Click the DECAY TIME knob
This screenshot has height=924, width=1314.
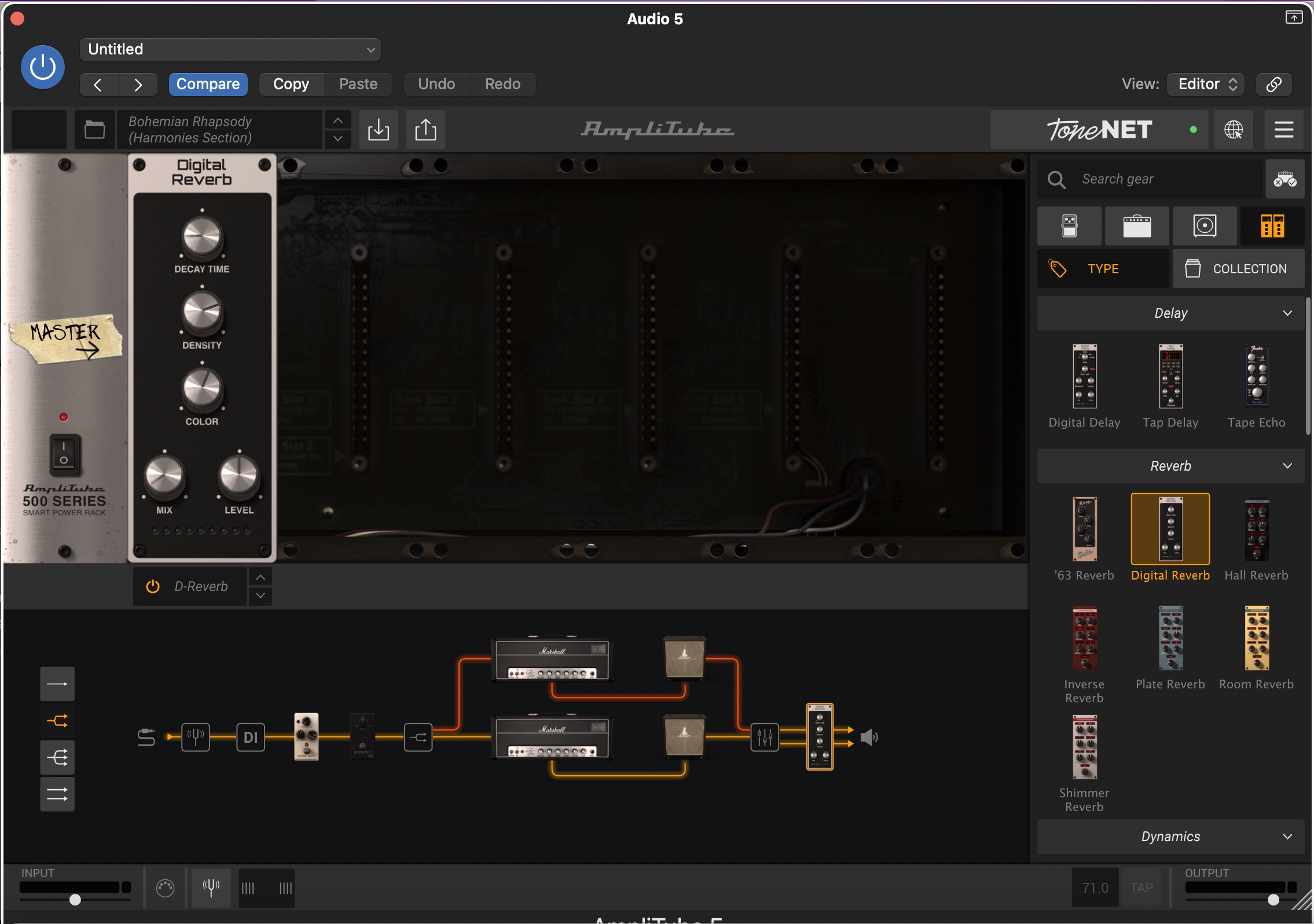(x=202, y=237)
